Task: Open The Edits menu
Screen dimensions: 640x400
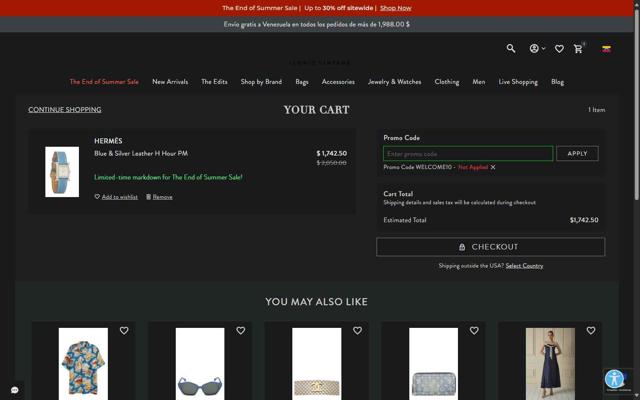Action: [214, 82]
